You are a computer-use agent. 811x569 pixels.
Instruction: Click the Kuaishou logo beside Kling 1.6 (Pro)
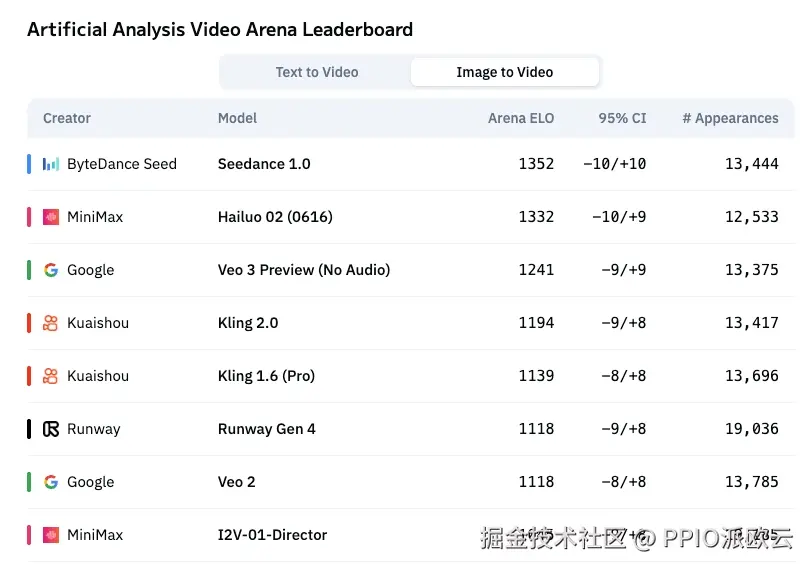click(x=51, y=376)
